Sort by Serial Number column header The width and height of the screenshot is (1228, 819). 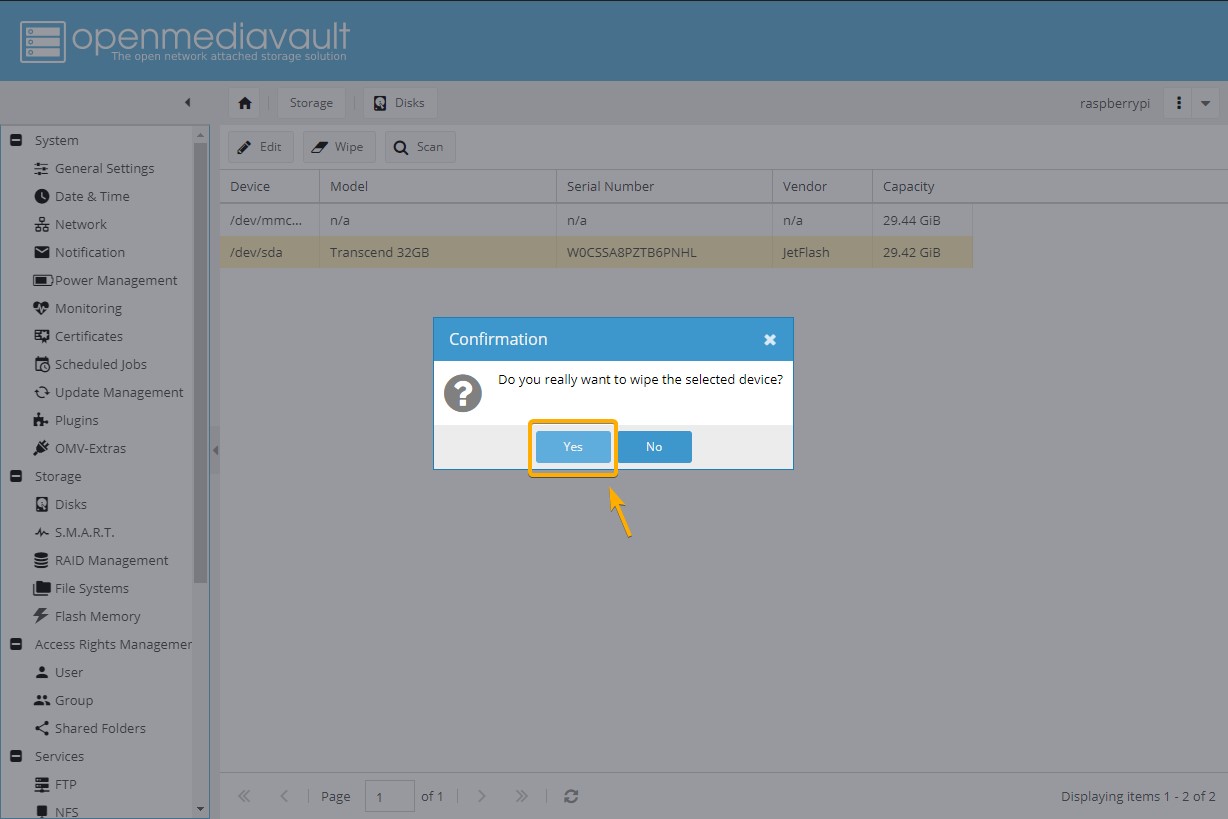(x=665, y=187)
